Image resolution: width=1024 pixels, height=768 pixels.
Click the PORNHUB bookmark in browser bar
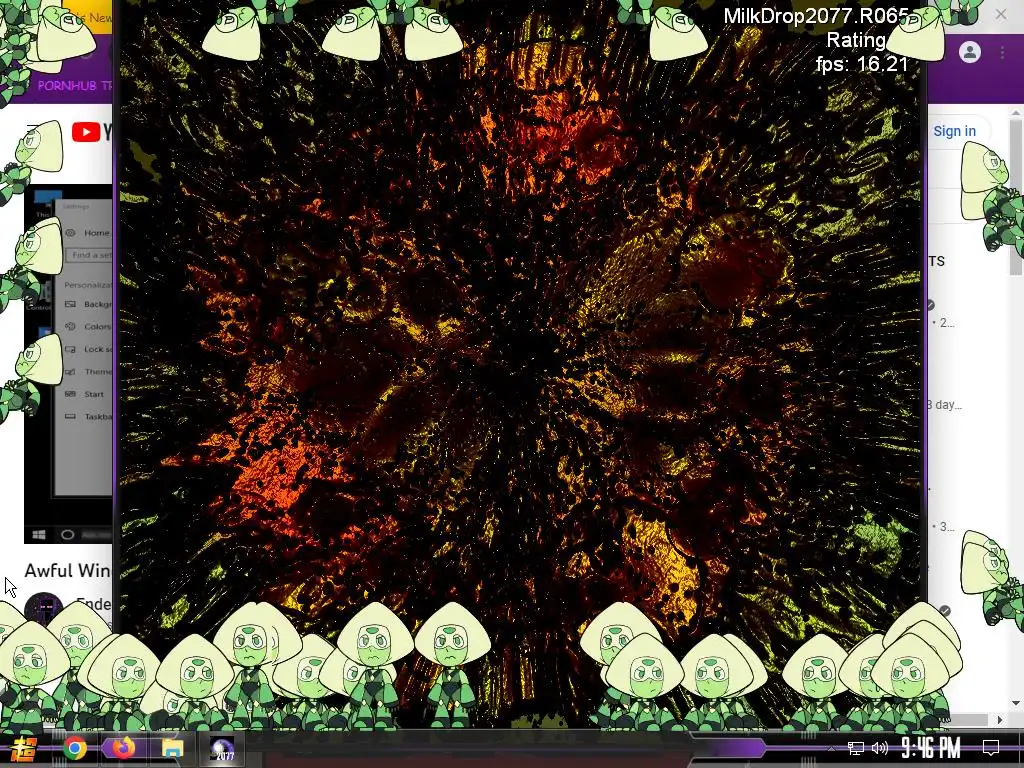pos(74,86)
